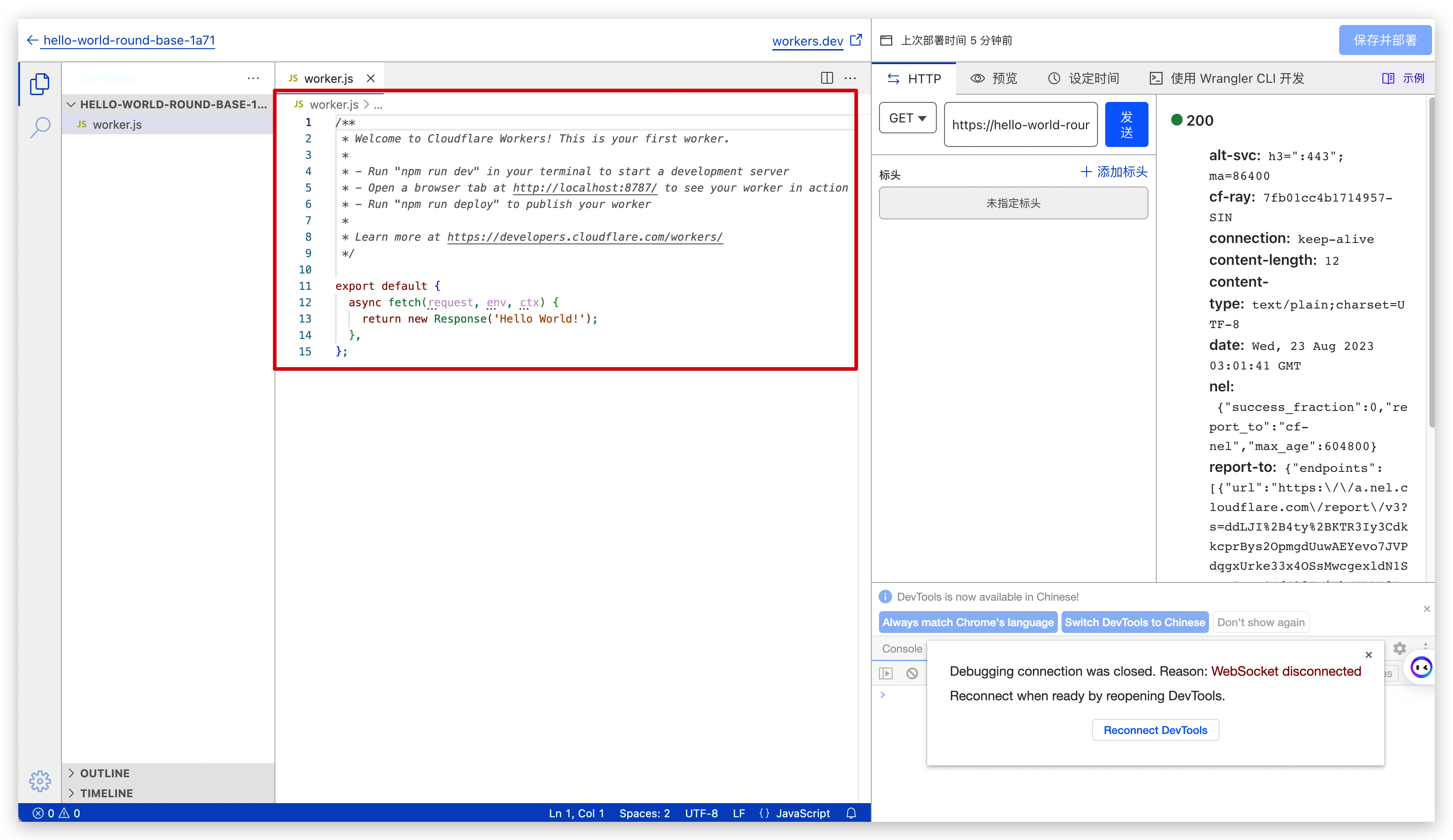Click the UTF-8 encoding status
The image size is (1453, 840).
click(701, 813)
